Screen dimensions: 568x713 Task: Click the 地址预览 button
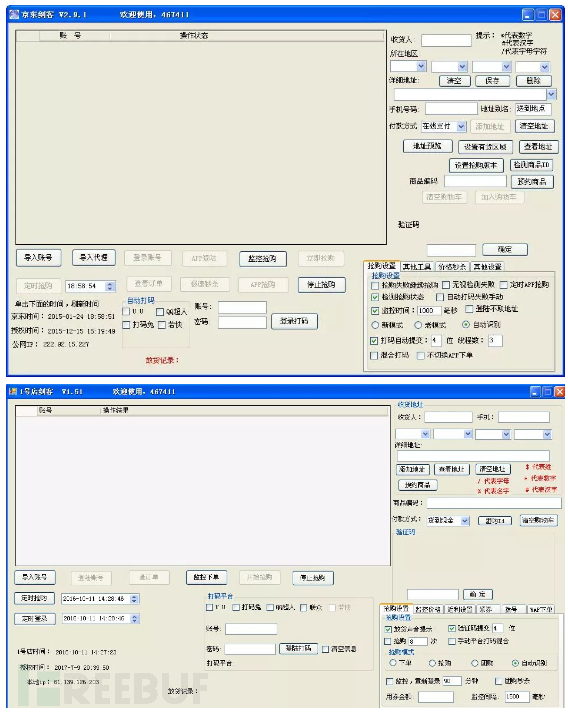click(x=427, y=146)
